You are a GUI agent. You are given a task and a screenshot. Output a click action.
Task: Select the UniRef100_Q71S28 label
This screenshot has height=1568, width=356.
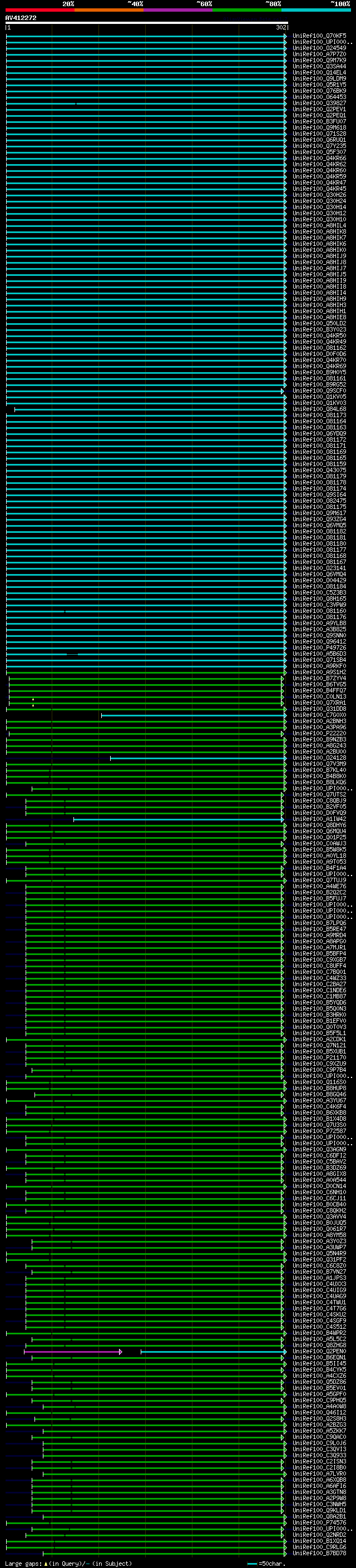[319, 133]
